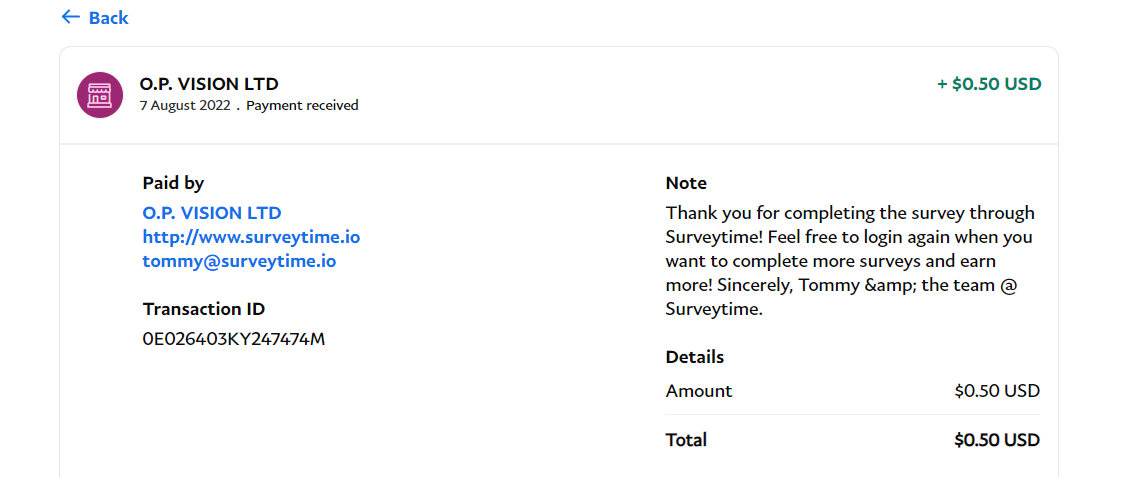
Task: Go back via the Back link
Action: tap(95, 18)
